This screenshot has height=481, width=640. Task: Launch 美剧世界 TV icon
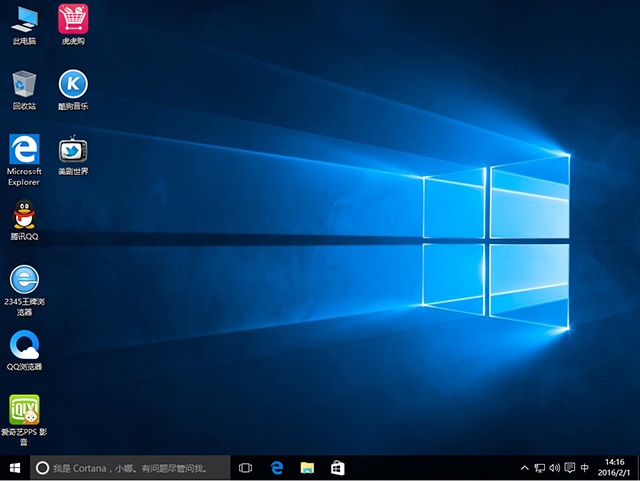click(x=72, y=150)
